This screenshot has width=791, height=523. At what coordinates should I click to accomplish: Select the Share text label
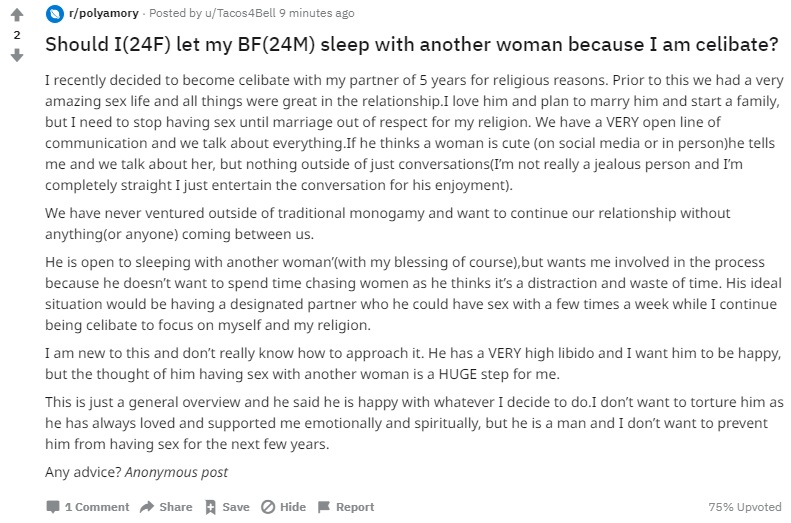pos(176,507)
